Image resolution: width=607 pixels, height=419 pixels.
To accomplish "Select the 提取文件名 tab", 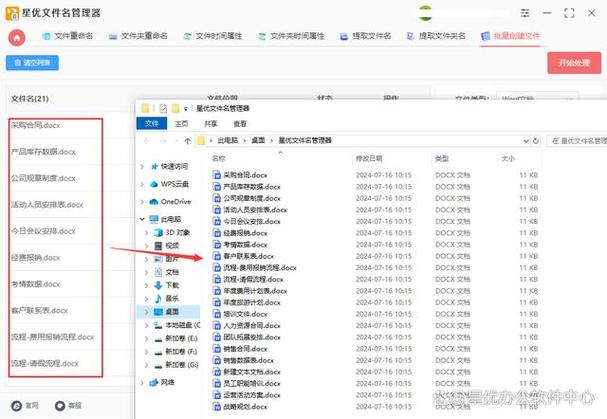I will tap(365, 36).
